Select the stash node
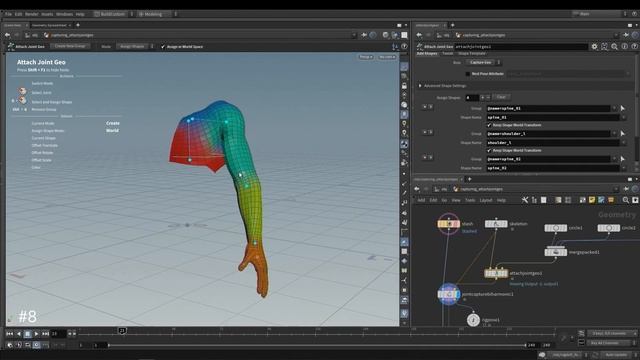The width and height of the screenshot is (640, 360). tap(449, 224)
